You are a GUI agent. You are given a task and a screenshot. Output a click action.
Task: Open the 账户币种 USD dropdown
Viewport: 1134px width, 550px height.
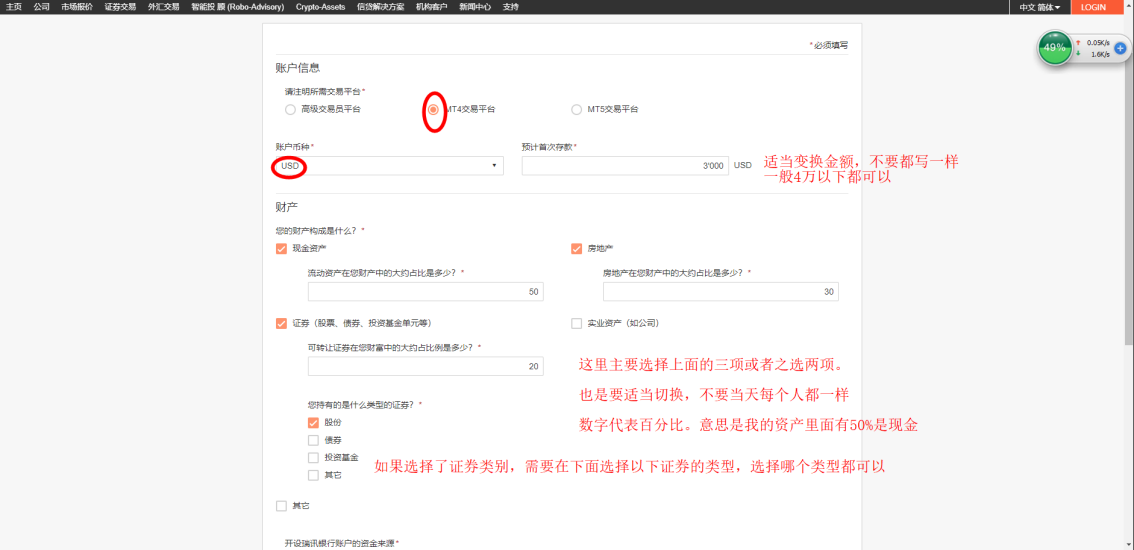pyautogui.click(x=389, y=166)
